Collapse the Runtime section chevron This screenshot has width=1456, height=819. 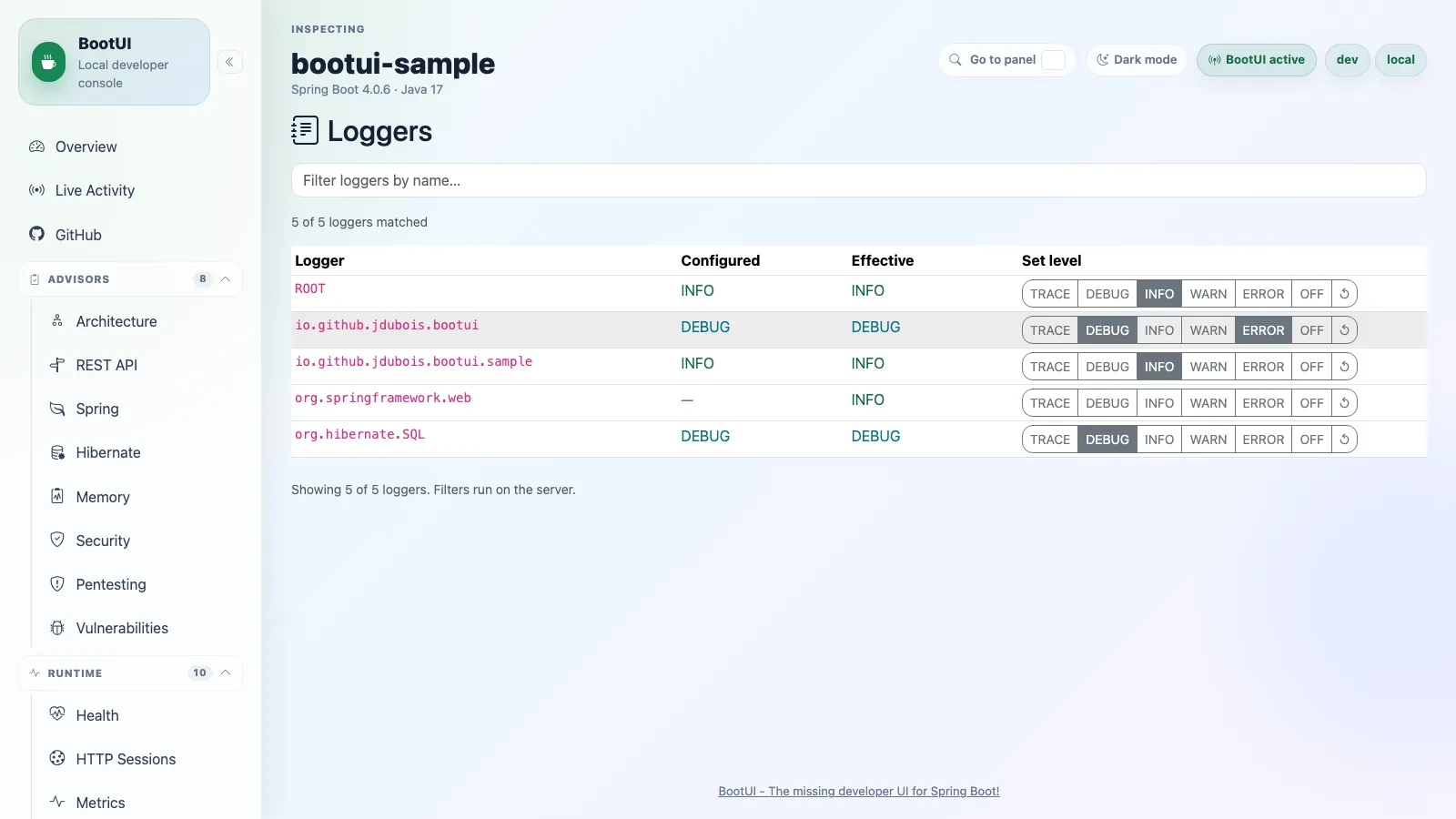click(x=226, y=672)
